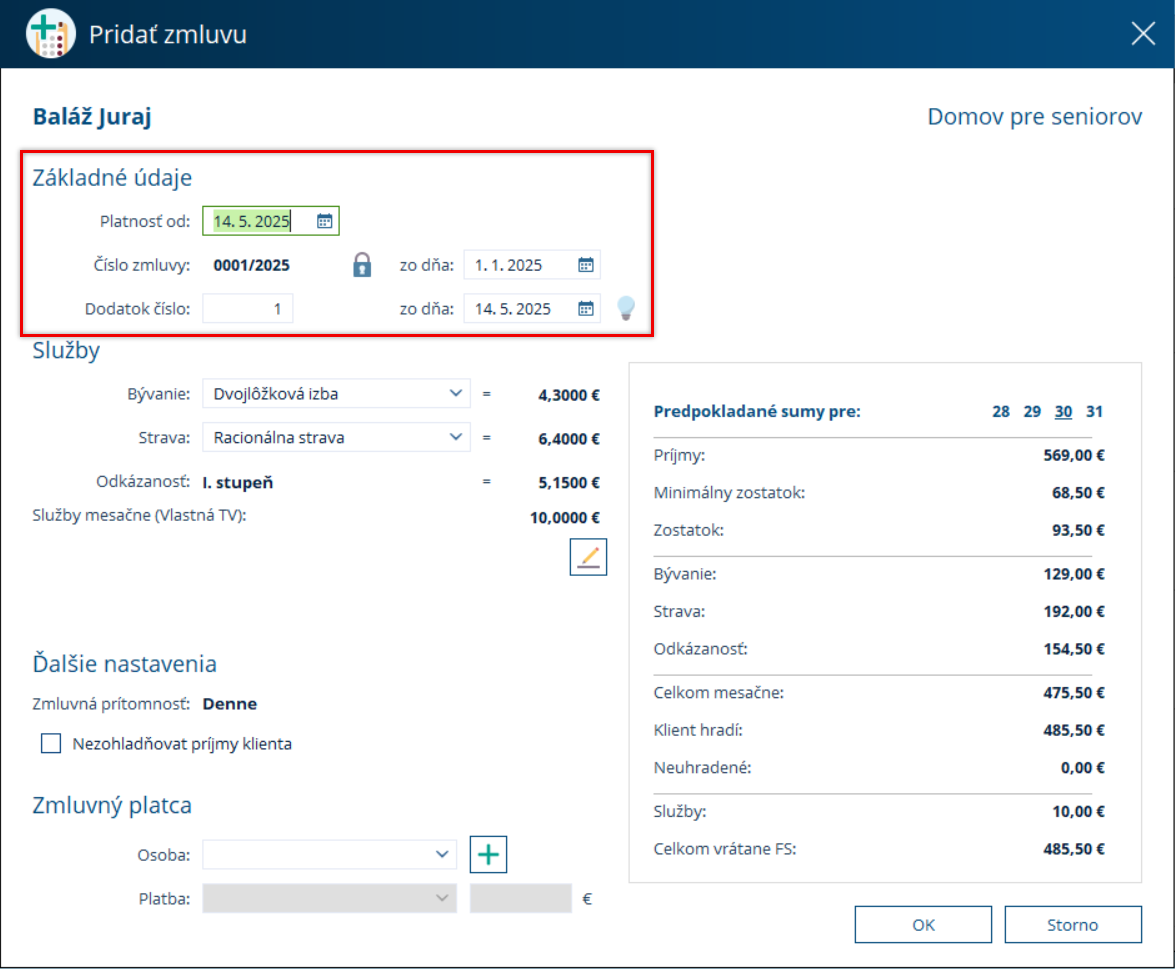Viewport: 1175px width, 969px height.
Task: Select 30 days for estimated sums
Action: click(x=1063, y=411)
